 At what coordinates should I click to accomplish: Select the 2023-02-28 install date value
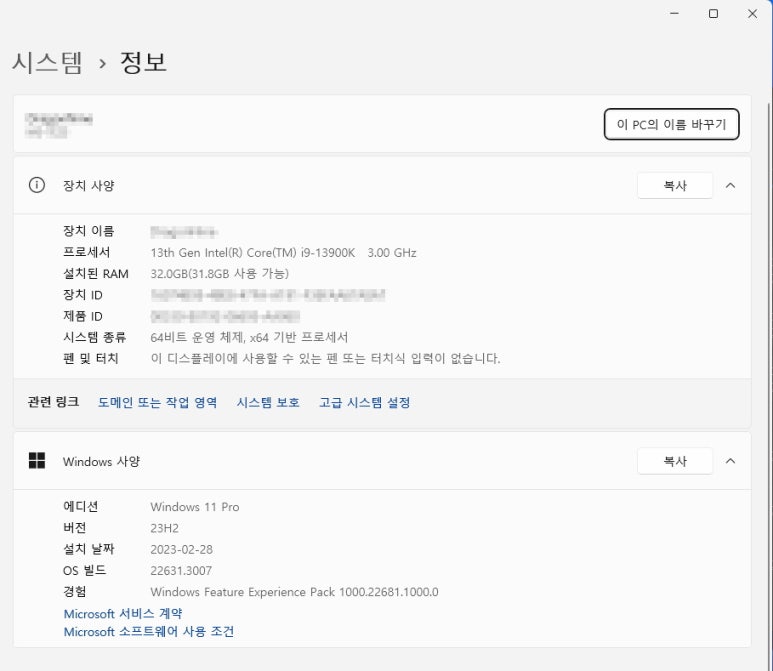(181, 549)
